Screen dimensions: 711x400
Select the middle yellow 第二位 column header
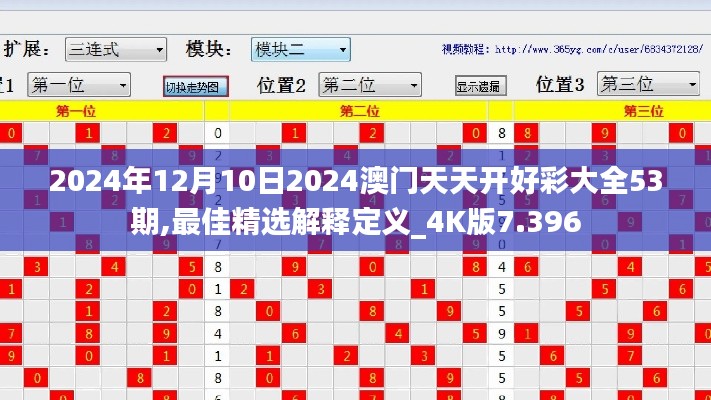pos(360,110)
